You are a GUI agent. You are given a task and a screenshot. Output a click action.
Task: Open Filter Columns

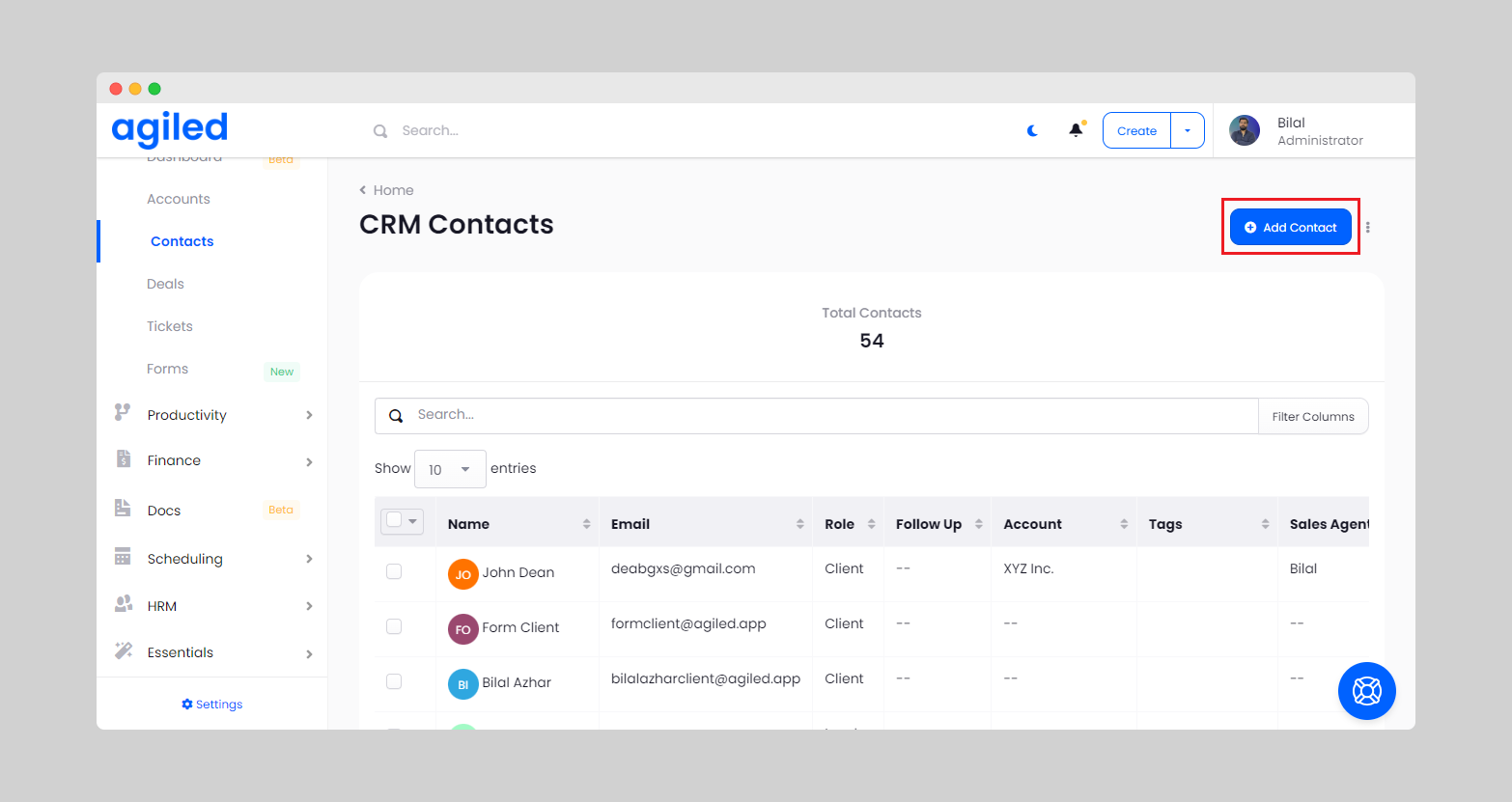pyautogui.click(x=1312, y=416)
